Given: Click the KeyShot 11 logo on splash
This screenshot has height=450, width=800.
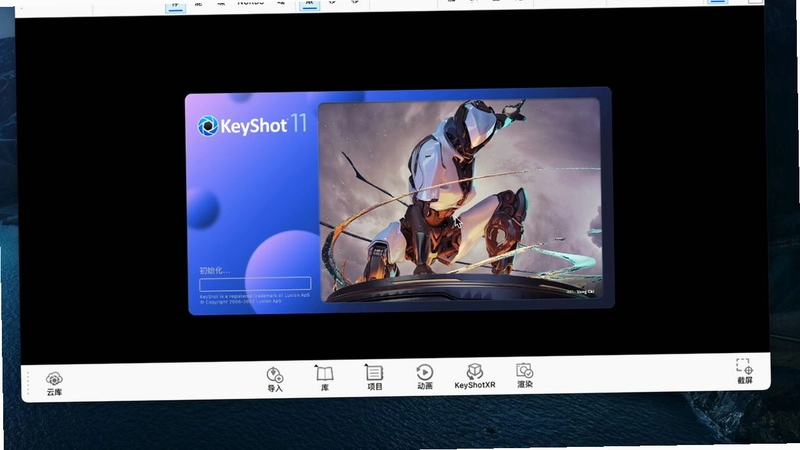Looking at the screenshot, I should 252,125.
